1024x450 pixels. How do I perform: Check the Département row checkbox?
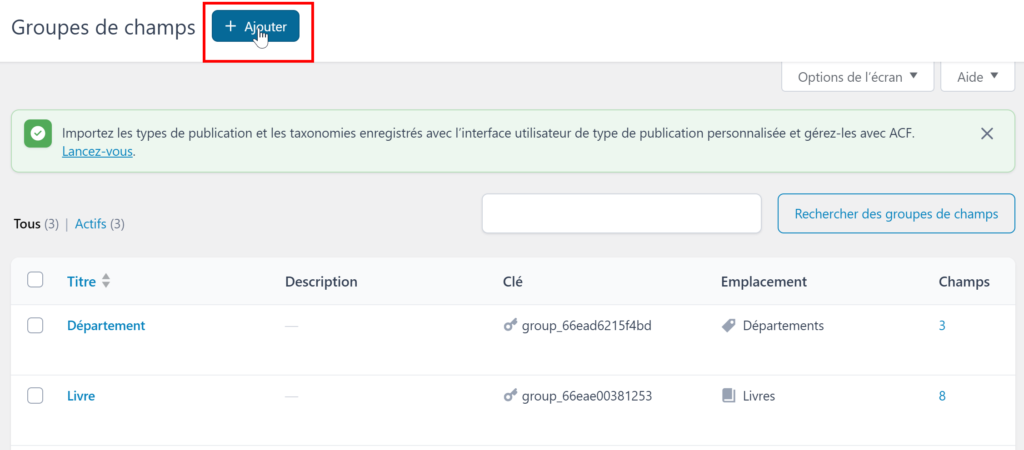point(35,325)
